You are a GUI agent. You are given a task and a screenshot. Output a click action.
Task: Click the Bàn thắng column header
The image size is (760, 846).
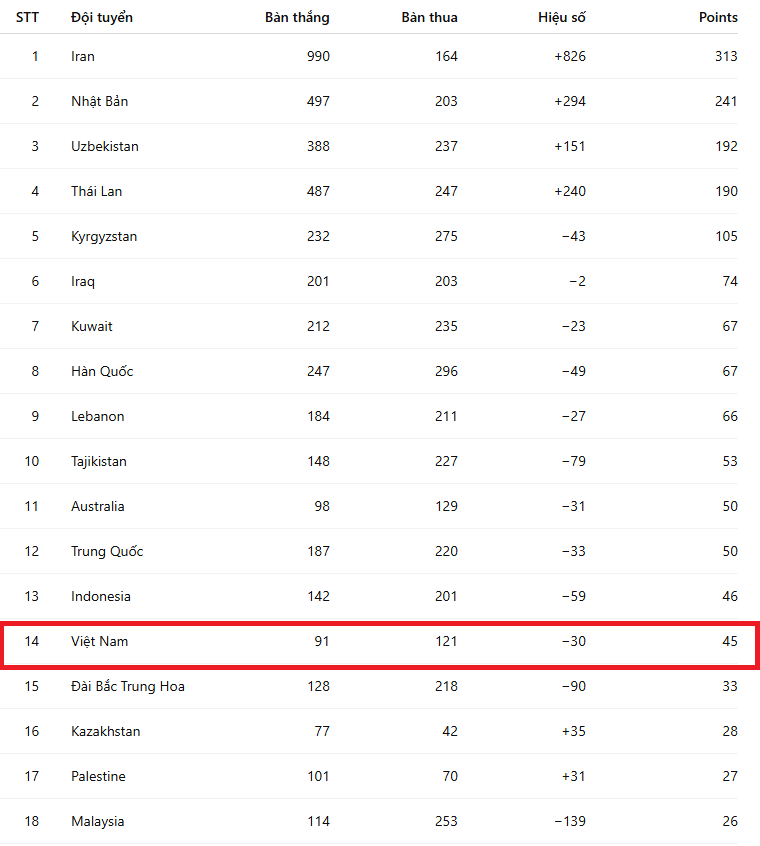click(297, 18)
